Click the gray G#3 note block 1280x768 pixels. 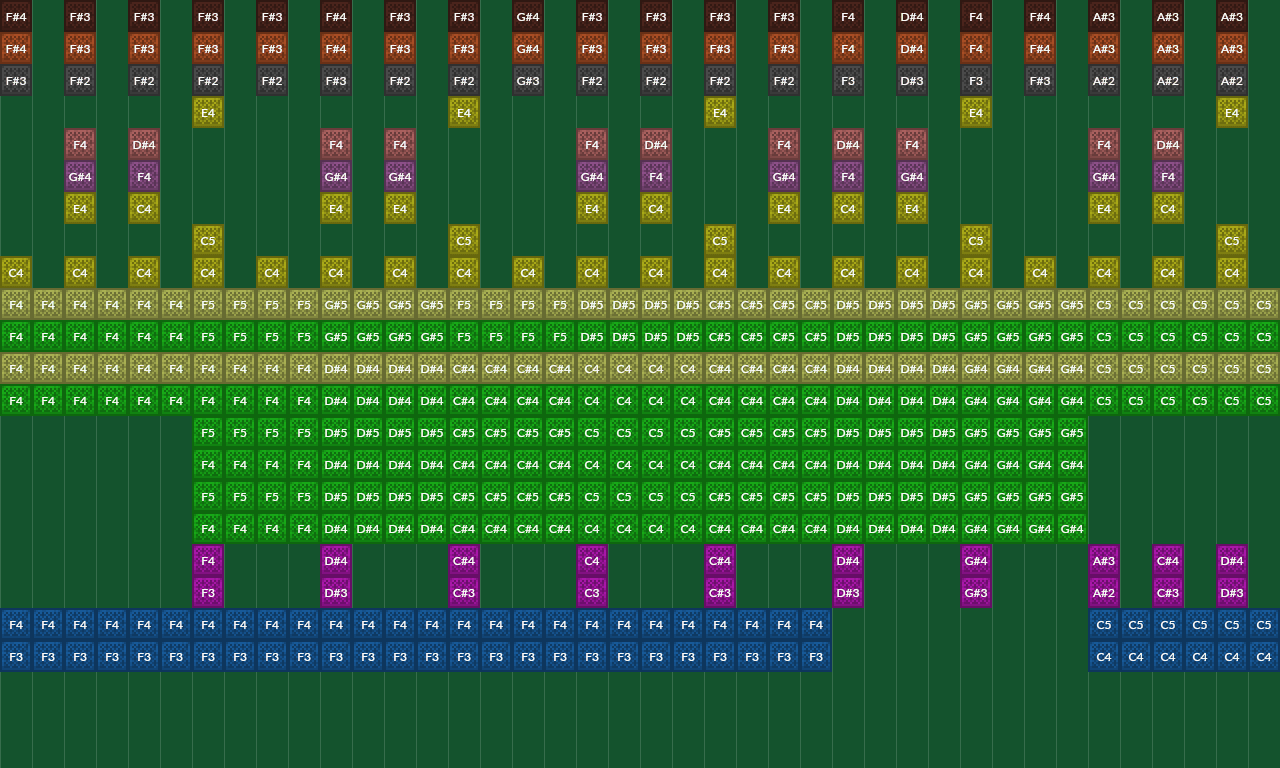tap(528, 81)
